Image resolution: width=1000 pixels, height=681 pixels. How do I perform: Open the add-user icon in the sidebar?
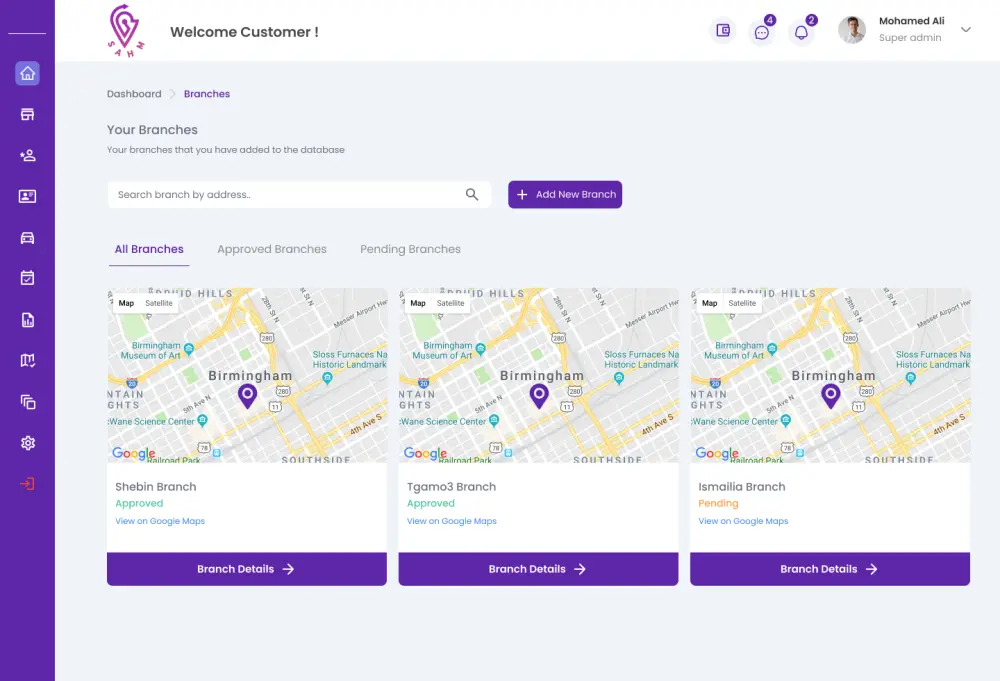pos(27,155)
